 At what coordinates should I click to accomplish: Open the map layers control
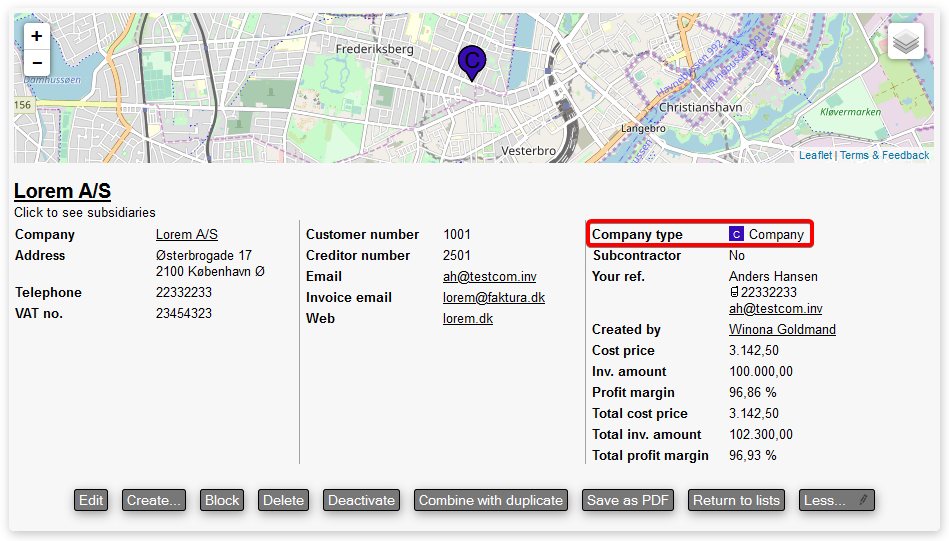tap(905, 42)
